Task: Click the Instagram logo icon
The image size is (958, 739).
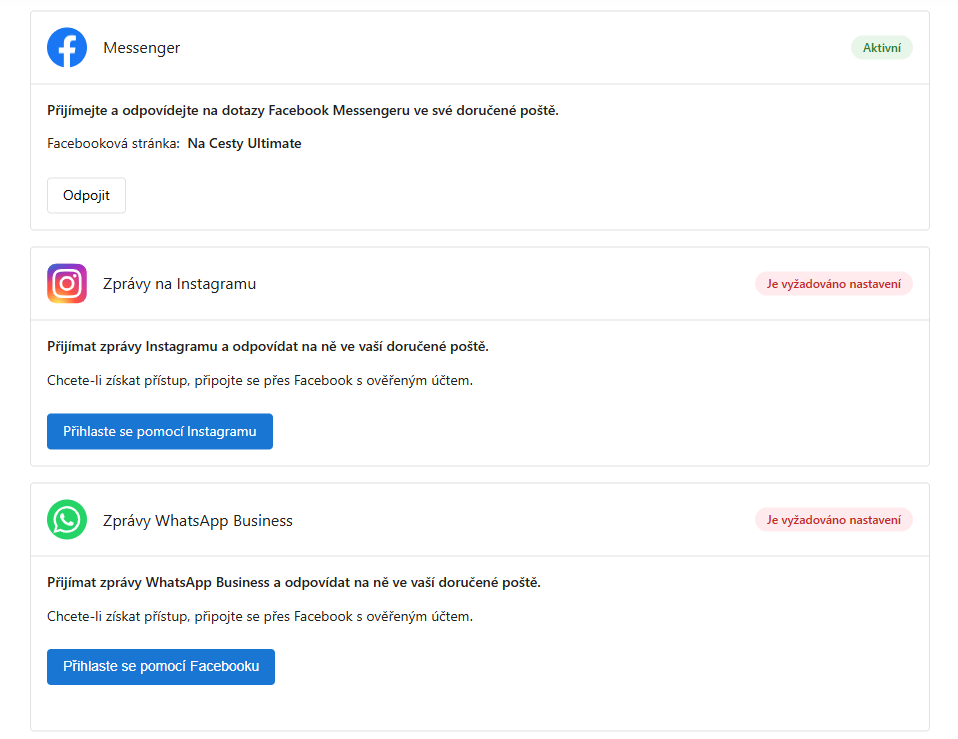Action: [67, 283]
